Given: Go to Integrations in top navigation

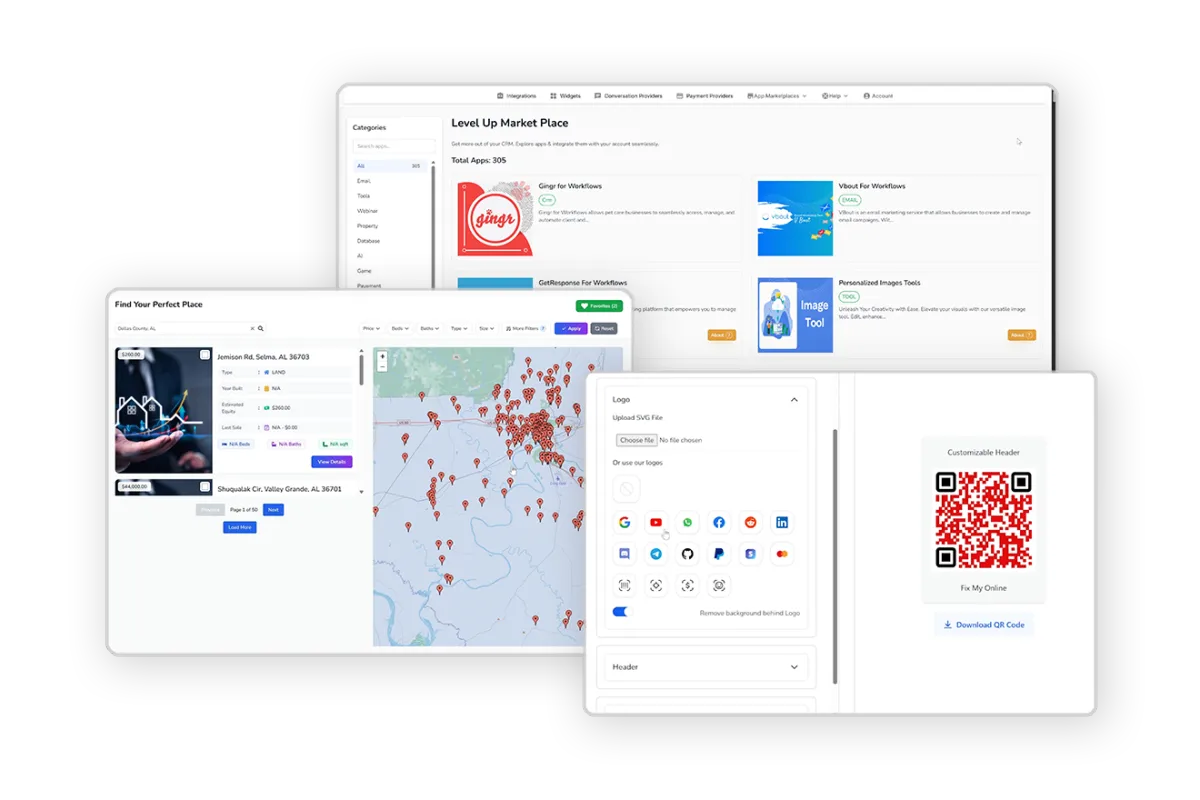Looking at the screenshot, I should coord(517,96).
